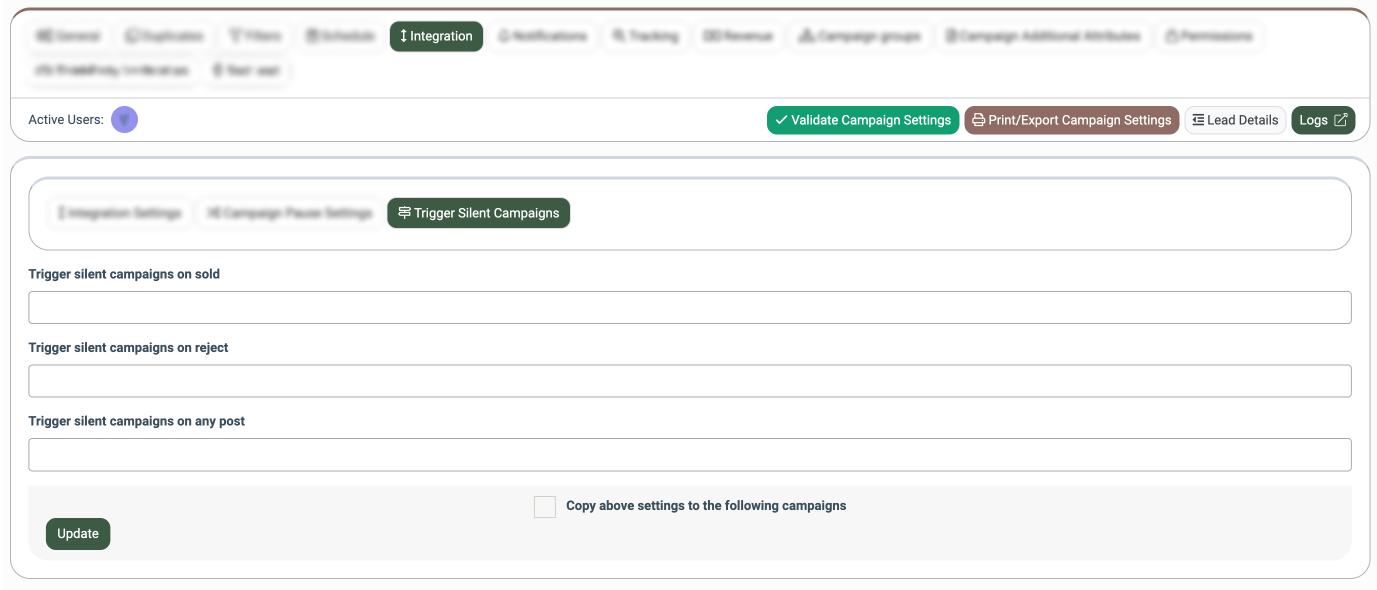Select the Integration tab

(436, 36)
